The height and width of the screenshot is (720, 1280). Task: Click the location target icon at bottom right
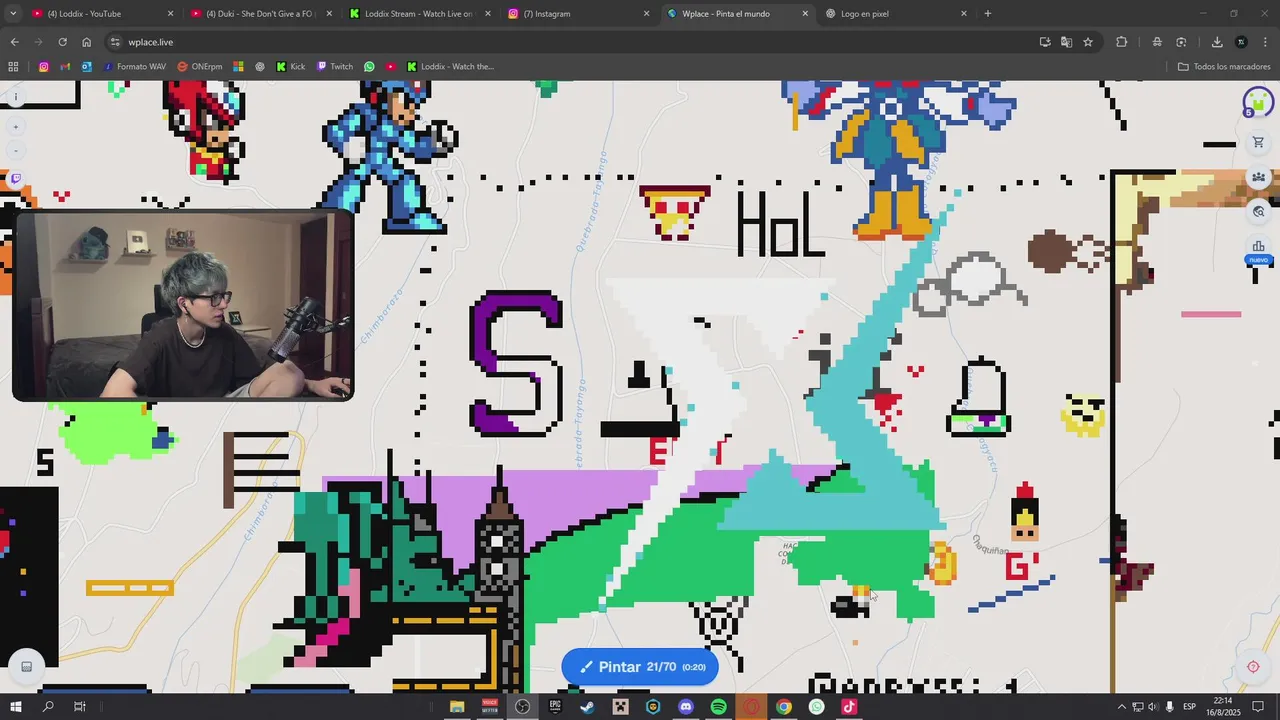[x=1253, y=667]
